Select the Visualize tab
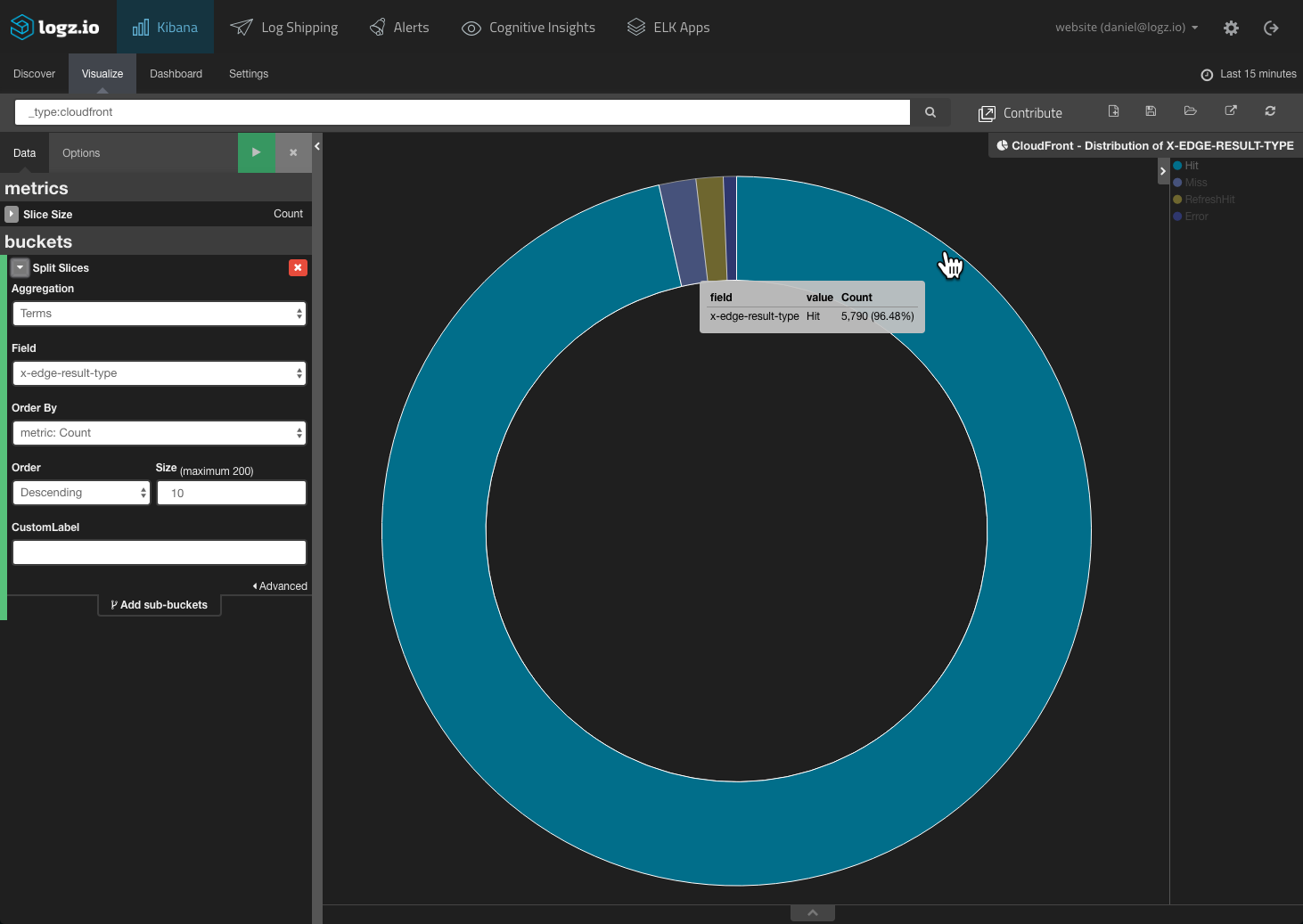The width and height of the screenshot is (1303, 924). click(102, 74)
